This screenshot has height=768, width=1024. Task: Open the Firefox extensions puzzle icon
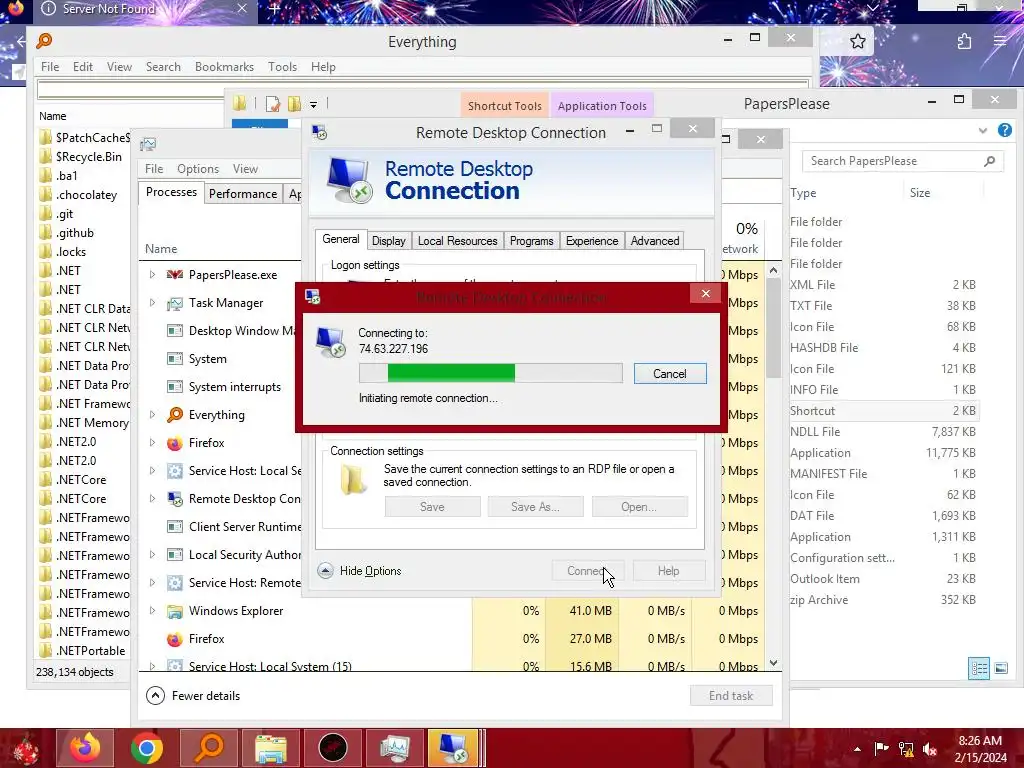pyautogui.click(x=964, y=42)
